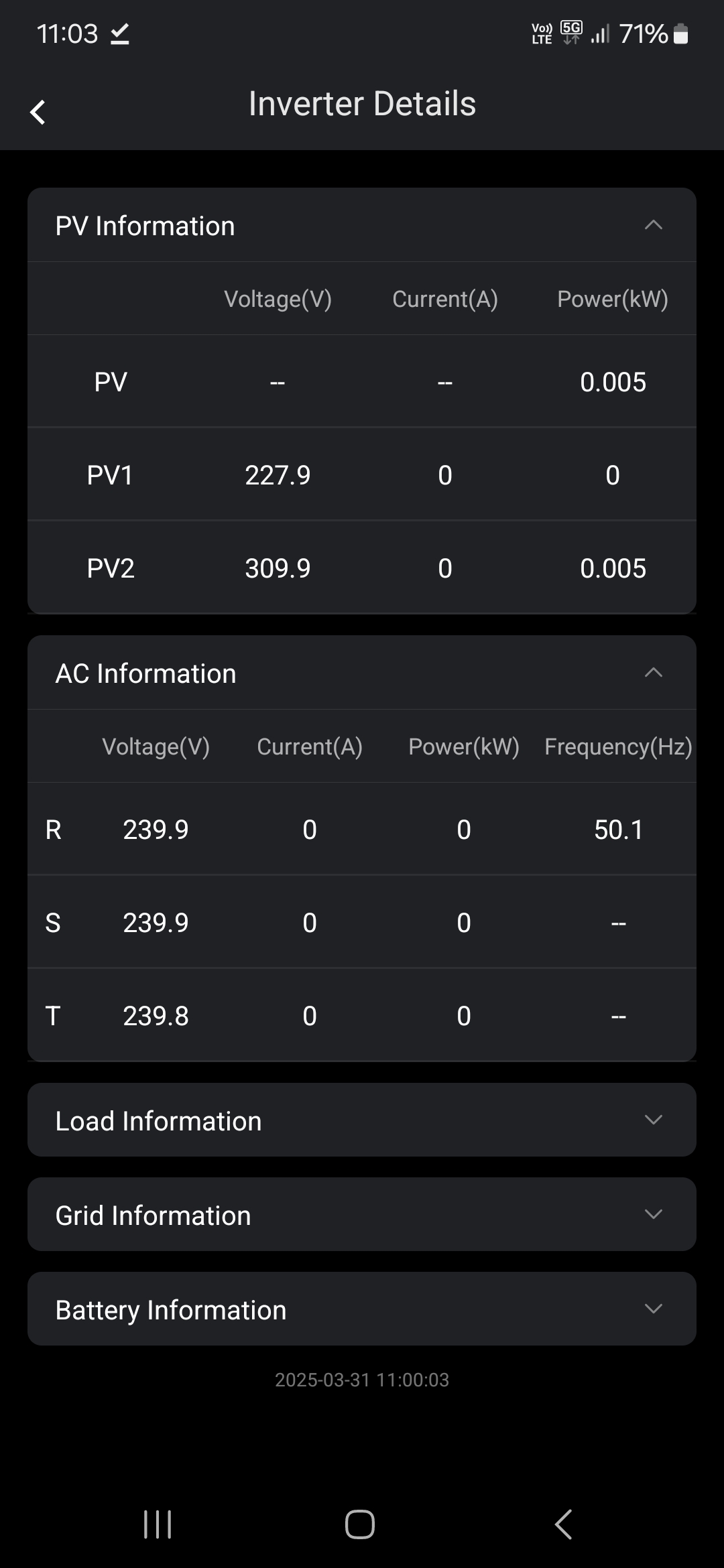Tap the PV Information section title
The height and width of the screenshot is (1568, 724).
click(145, 226)
